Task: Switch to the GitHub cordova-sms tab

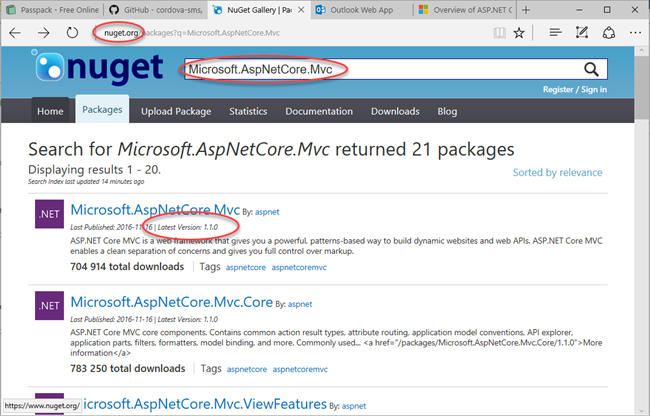Action: pos(156,10)
